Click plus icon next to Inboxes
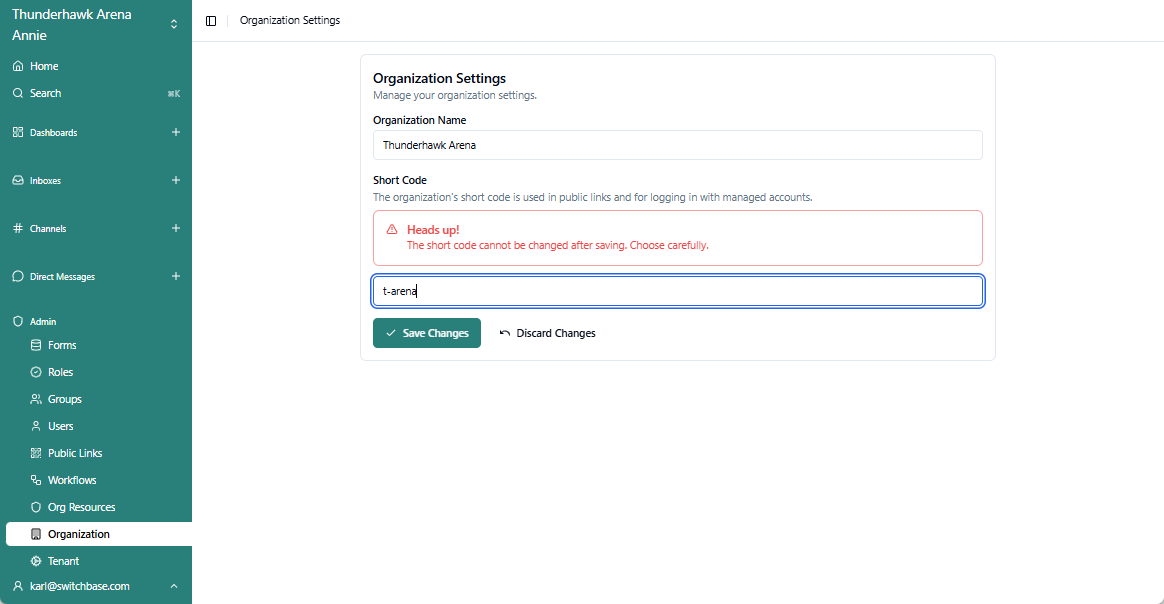This screenshot has height=604, width=1164. pyautogui.click(x=176, y=180)
